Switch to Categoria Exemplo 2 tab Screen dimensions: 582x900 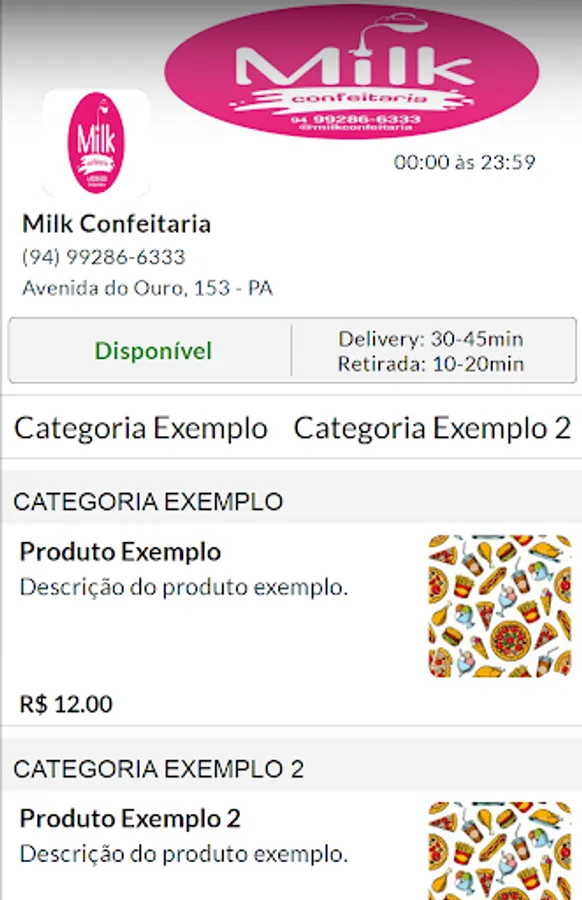pos(434,428)
